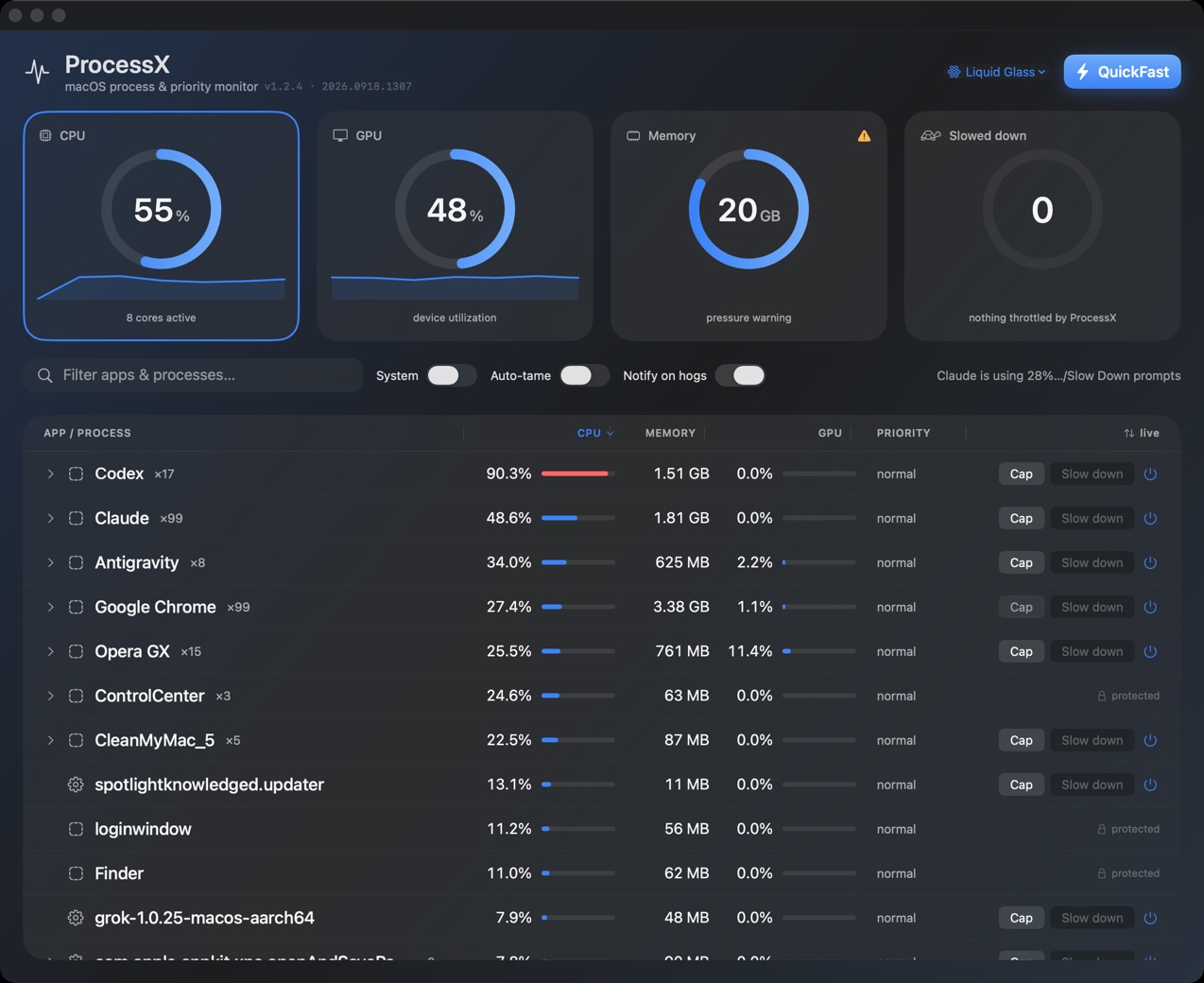Open the Liquid Glass theme dropdown
Viewport: 1204px width, 983px height.
[997, 72]
